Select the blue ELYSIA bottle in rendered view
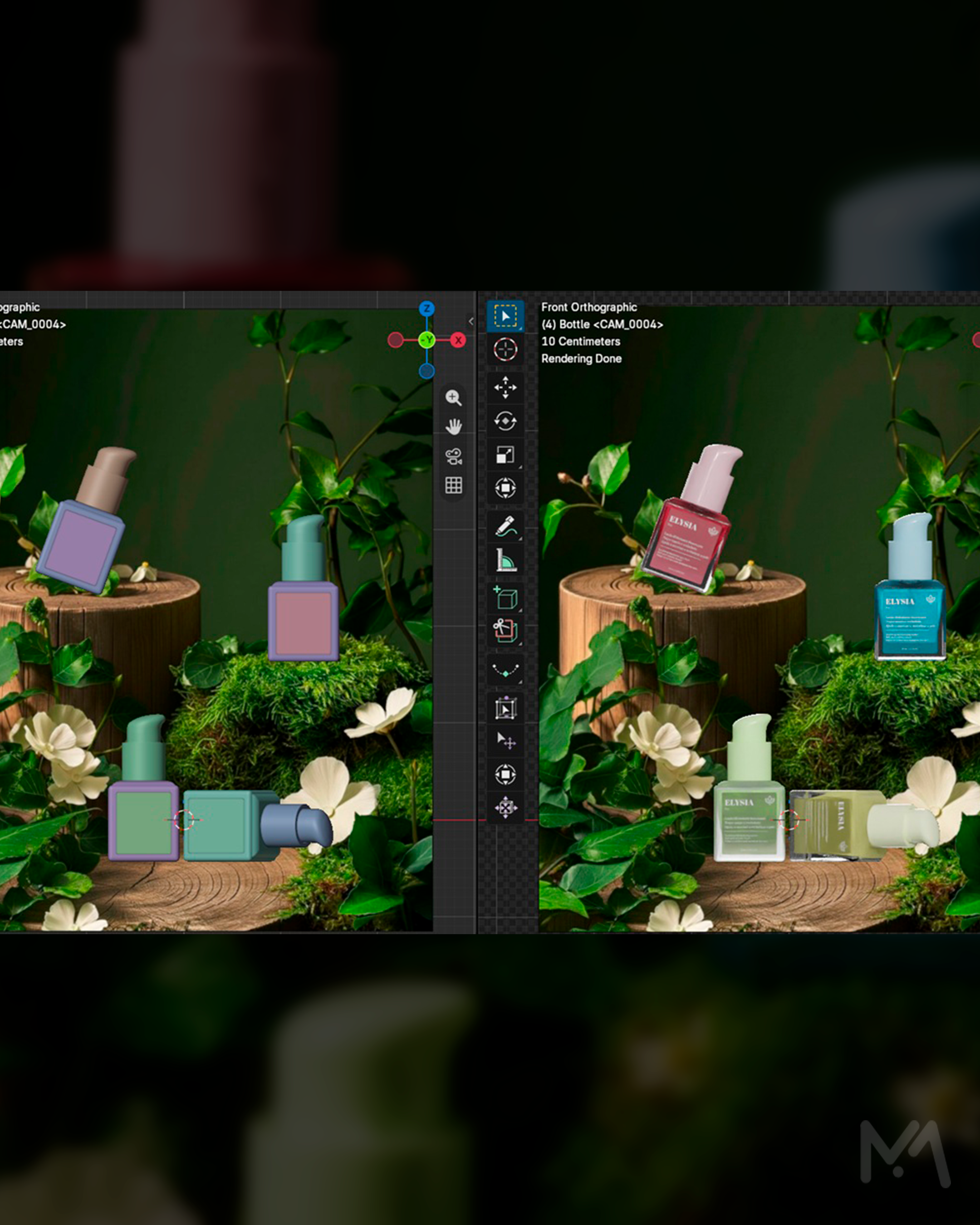Image resolution: width=980 pixels, height=1225 pixels. (910, 586)
